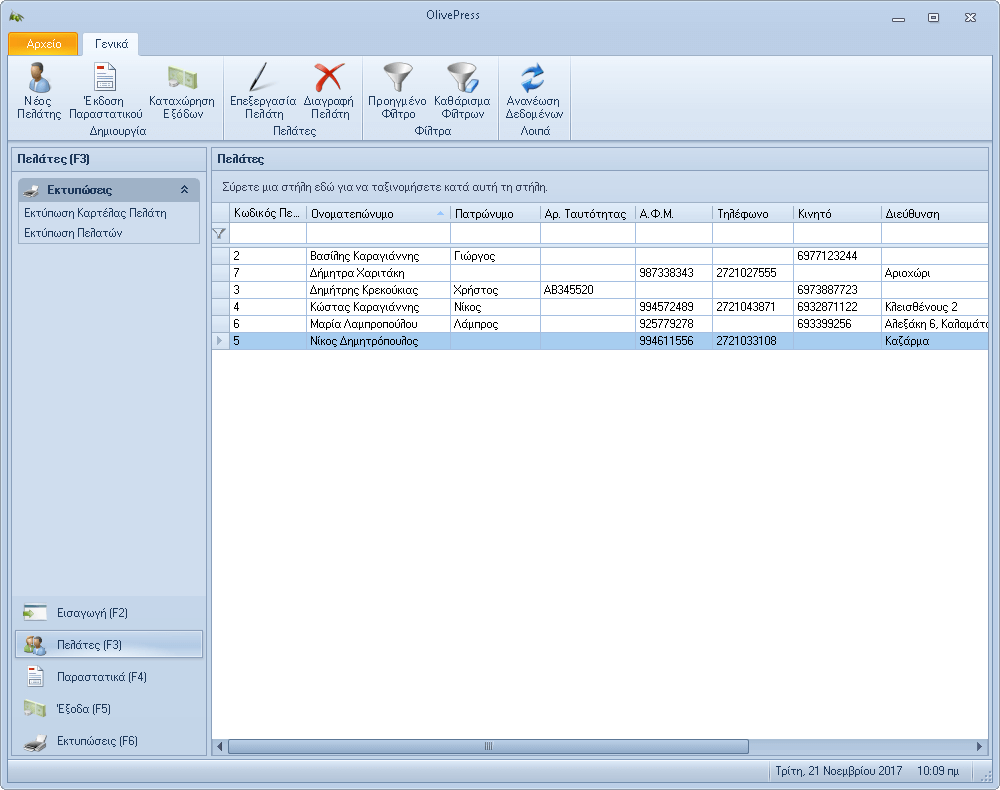Click the Διαγραφή Πελάτη red X icon
Screen dimensions: 1000x790
tap(329, 78)
